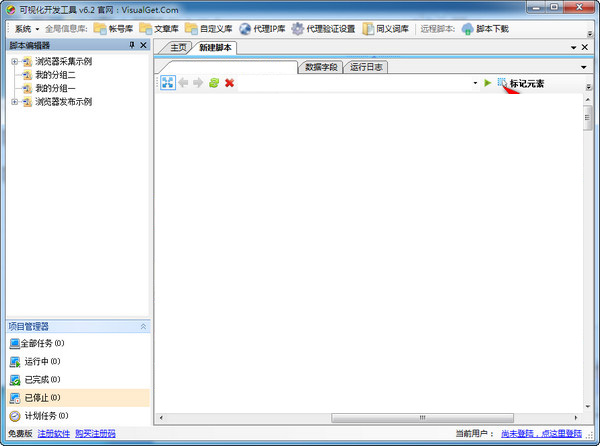600x446 pixels.
Task: Minimize the application window
Action: [x=536, y=7]
